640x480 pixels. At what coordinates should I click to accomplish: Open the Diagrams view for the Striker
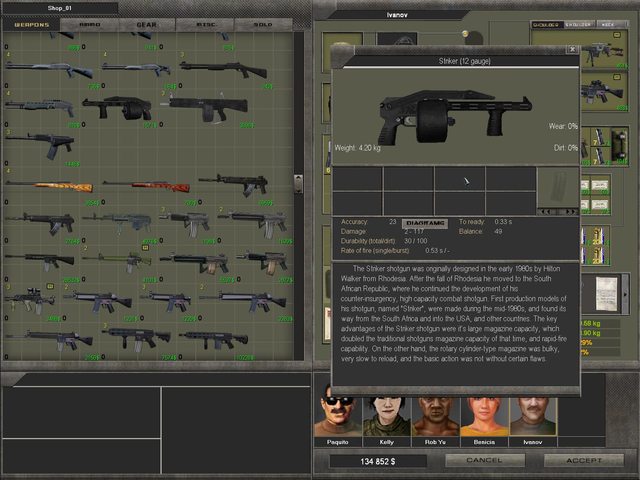pyautogui.click(x=425, y=223)
